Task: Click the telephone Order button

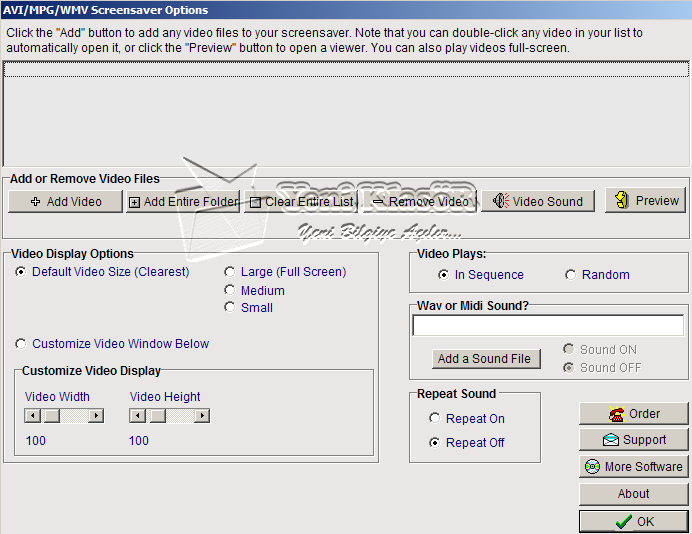Action: click(x=633, y=414)
